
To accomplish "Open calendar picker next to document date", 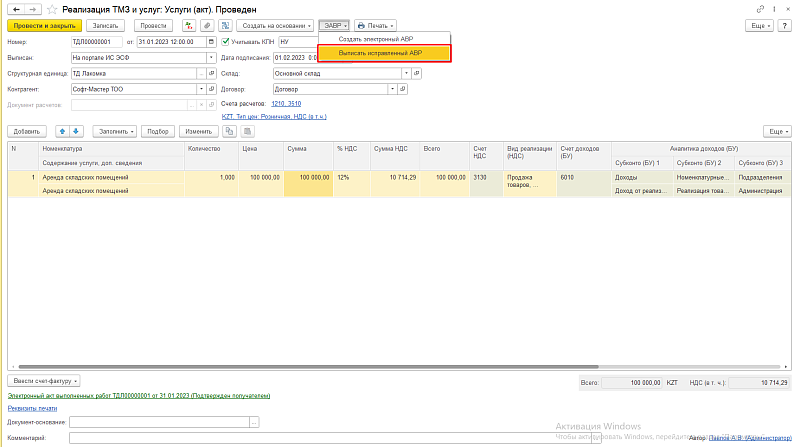I will pos(211,42).
